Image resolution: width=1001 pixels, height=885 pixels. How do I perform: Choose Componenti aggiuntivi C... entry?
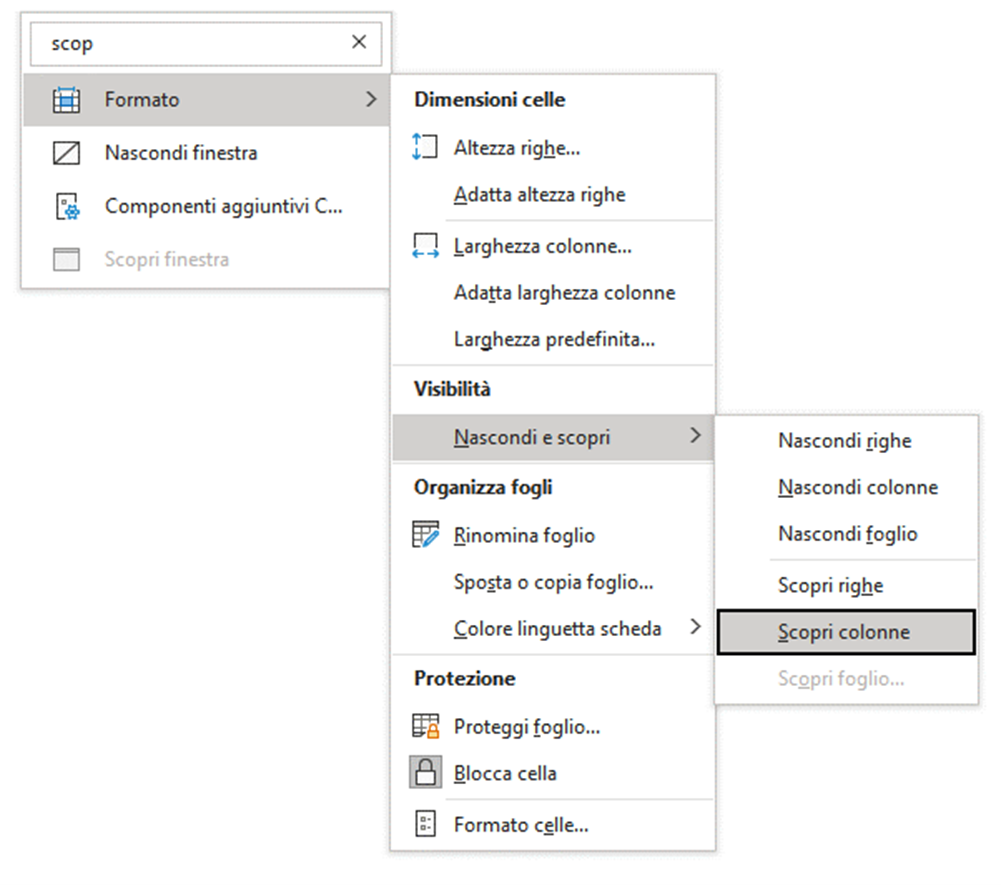pos(206,206)
